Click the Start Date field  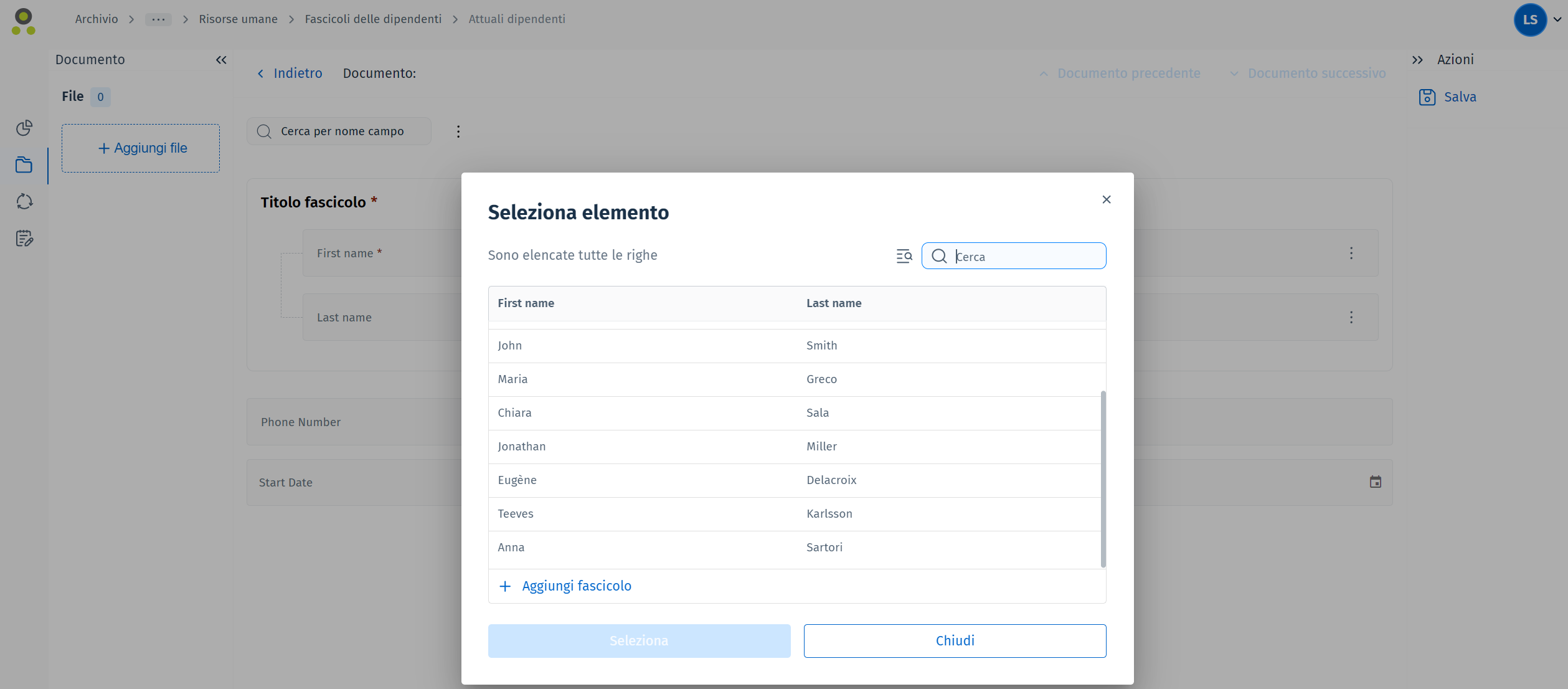[819, 482]
